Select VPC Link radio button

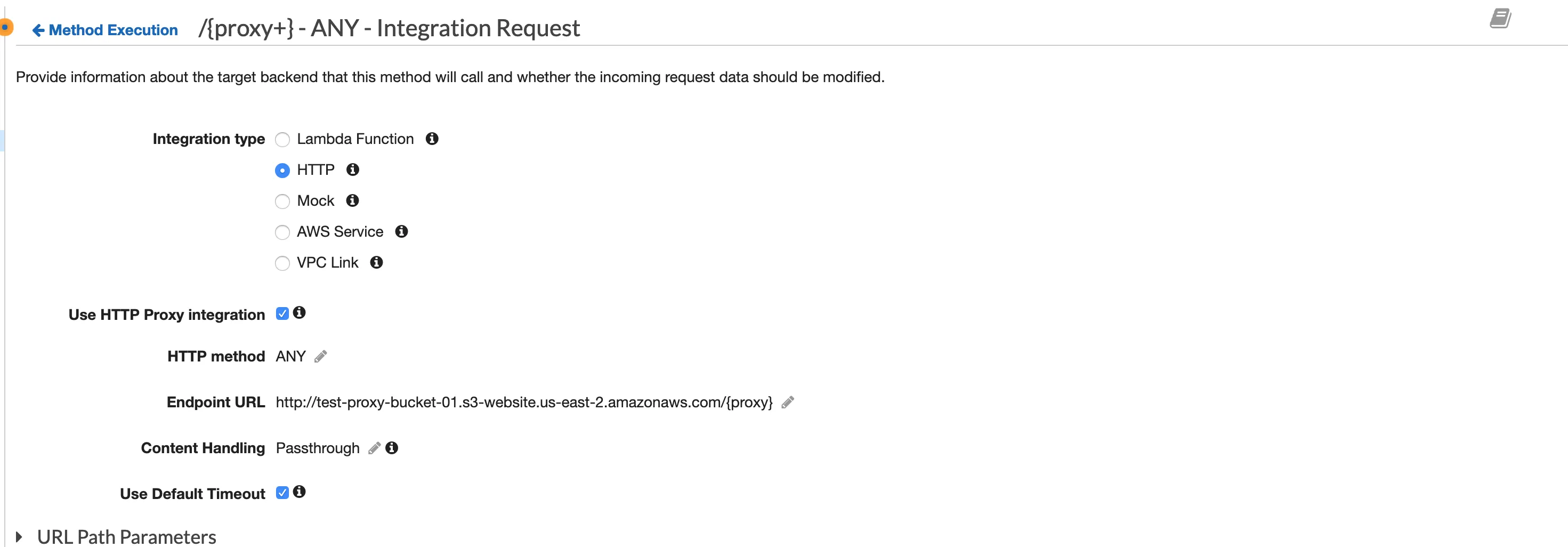[x=282, y=263]
